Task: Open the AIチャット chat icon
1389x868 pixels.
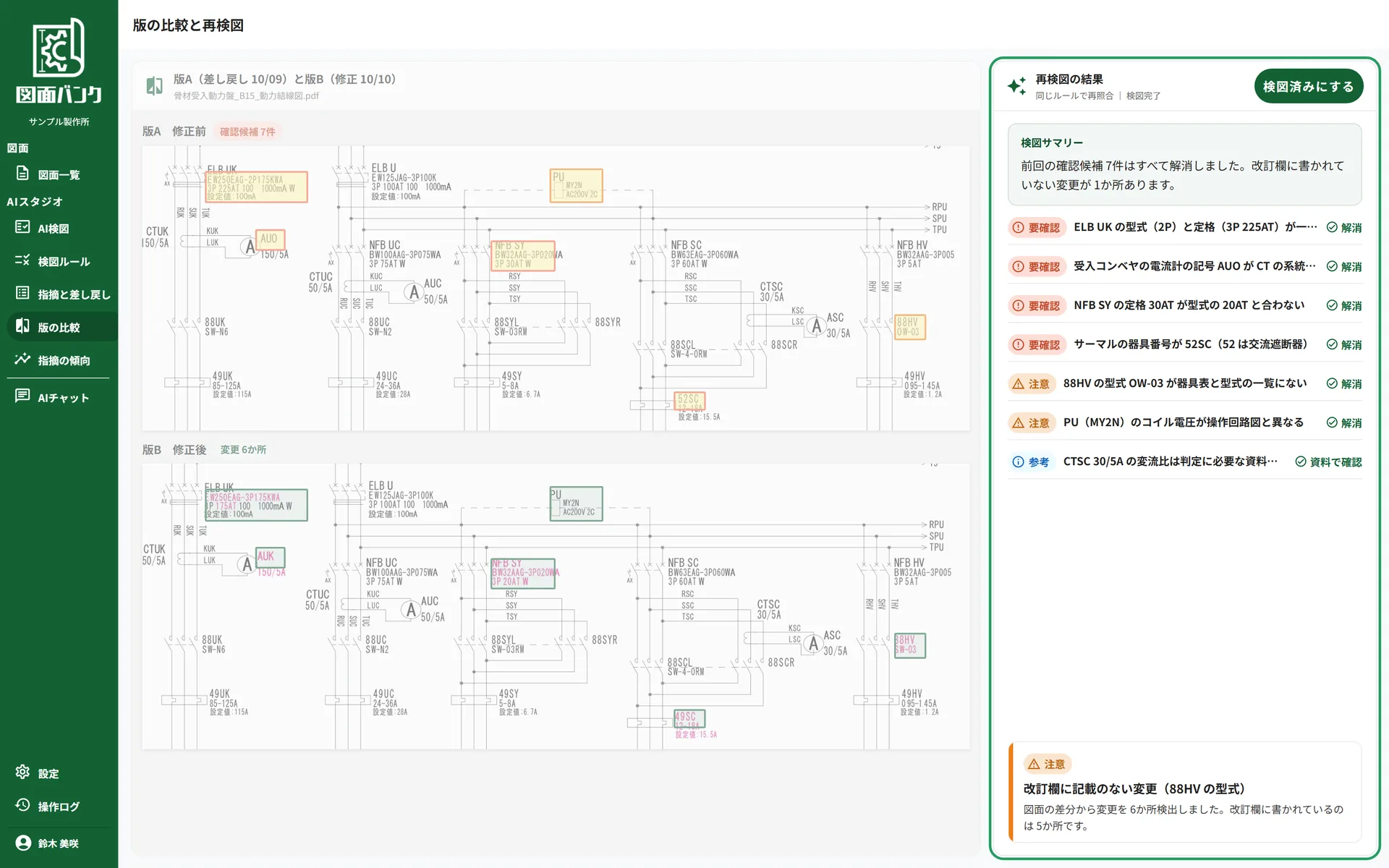Action: [22, 396]
